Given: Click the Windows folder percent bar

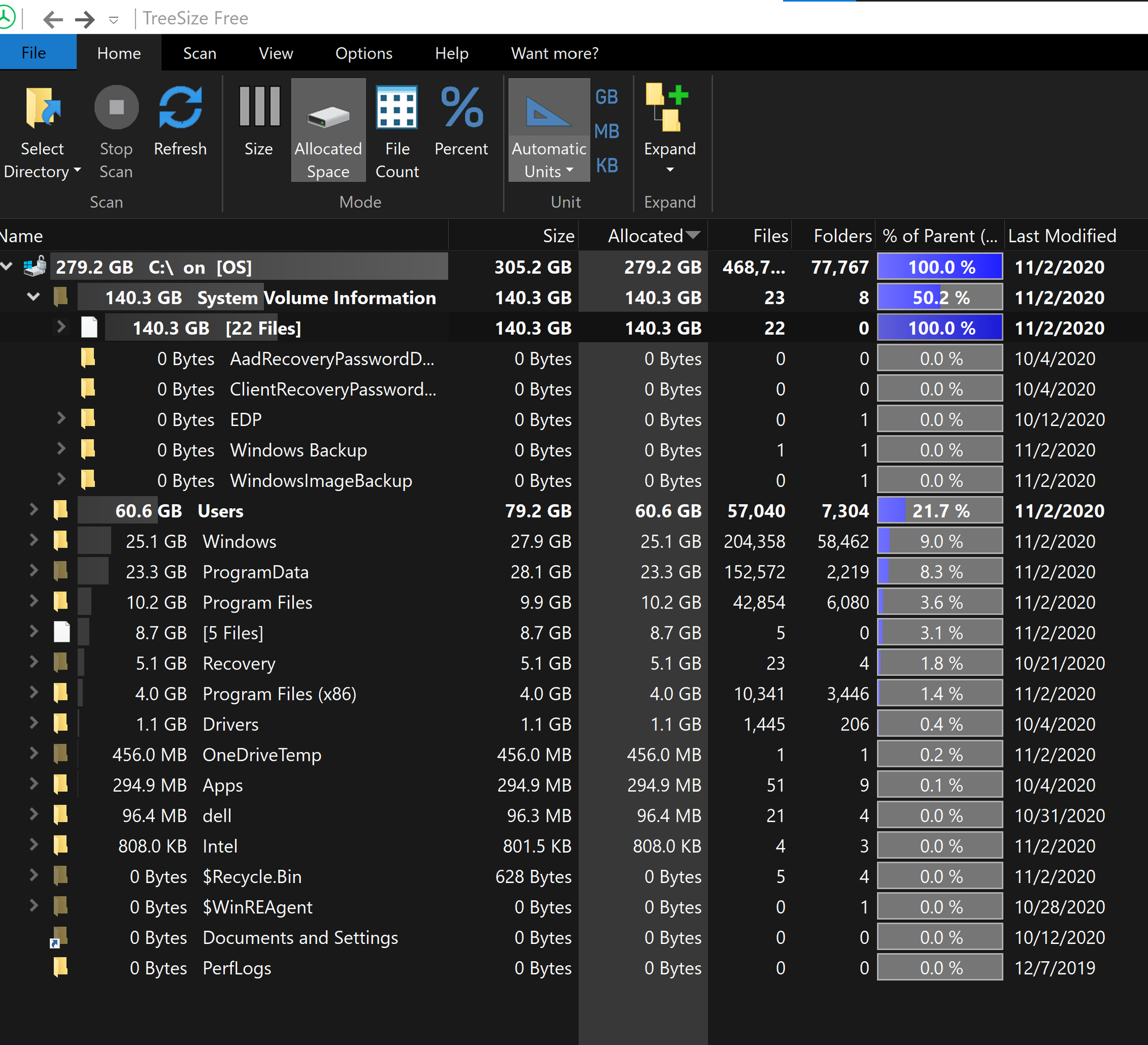Looking at the screenshot, I should [940, 541].
